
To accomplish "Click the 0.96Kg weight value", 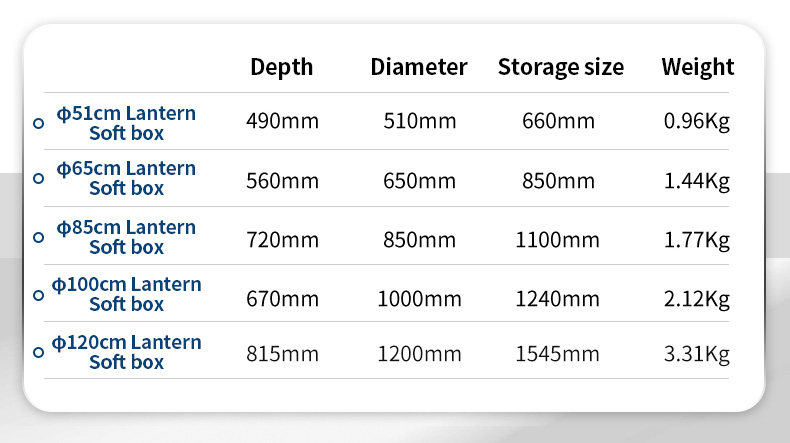I will [x=696, y=121].
